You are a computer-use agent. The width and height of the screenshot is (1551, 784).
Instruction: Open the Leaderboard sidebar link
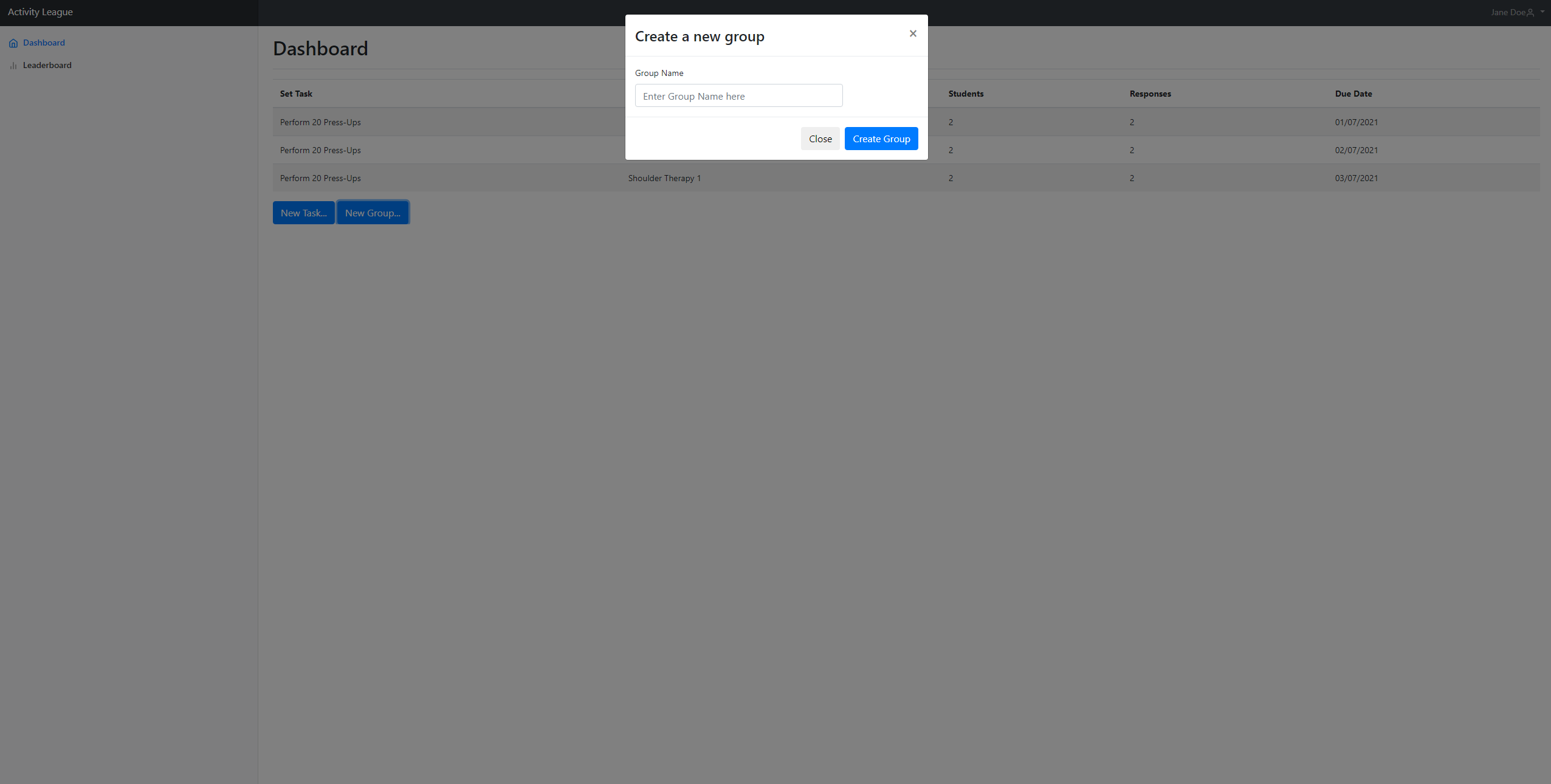[x=47, y=65]
